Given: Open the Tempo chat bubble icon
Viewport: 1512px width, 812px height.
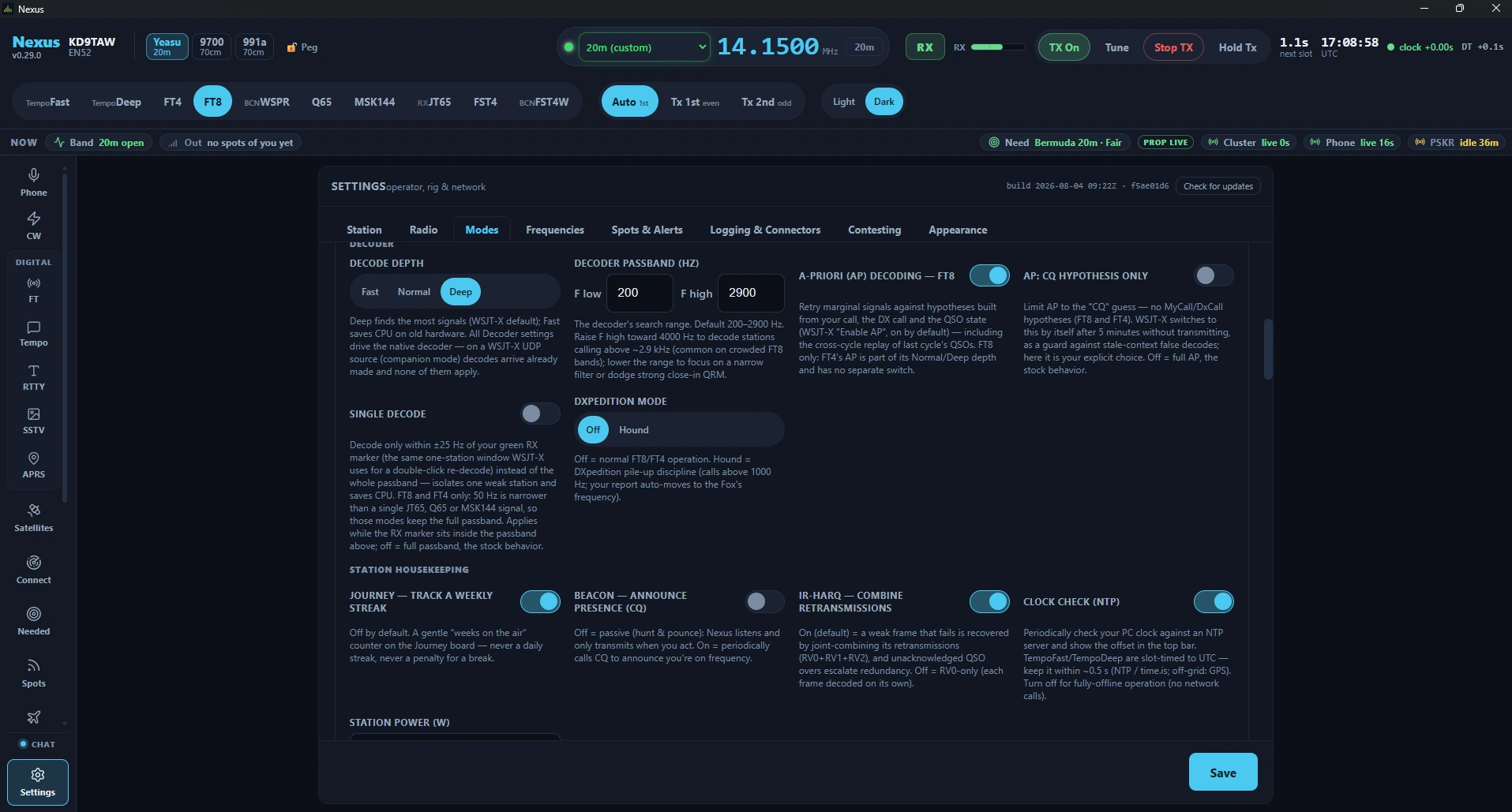Looking at the screenshot, I should [x=33, y=334].
